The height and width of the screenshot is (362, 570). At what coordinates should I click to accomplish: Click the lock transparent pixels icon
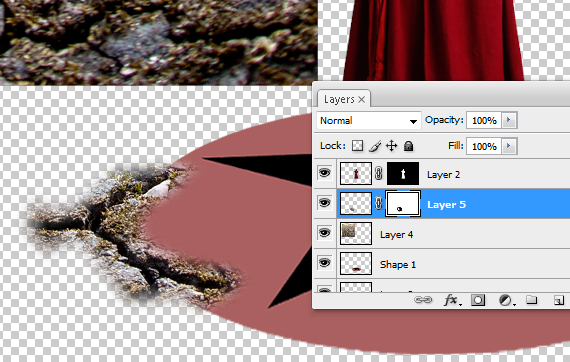(357, 146)
